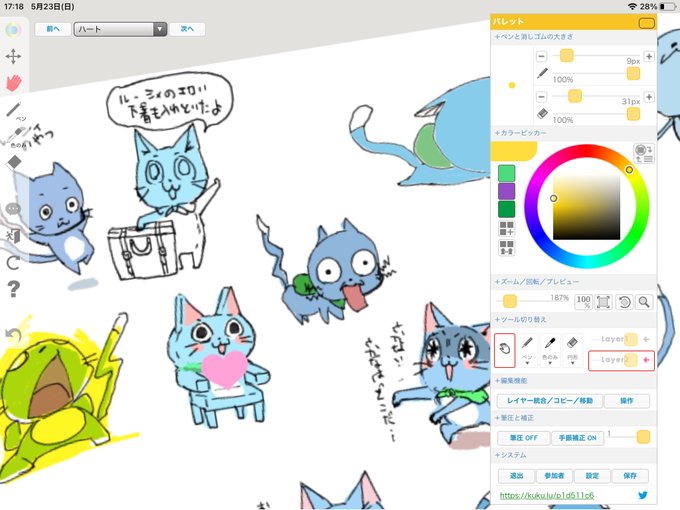
Task: Open the eyedropper mode dropdown
Action: [550, 350]
